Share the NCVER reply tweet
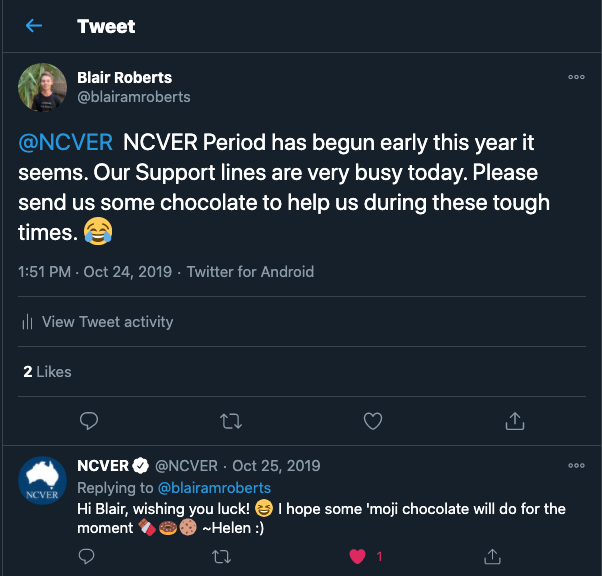This screenshot has width=602, height=576. pyautogui.click(x=492, y=555)
